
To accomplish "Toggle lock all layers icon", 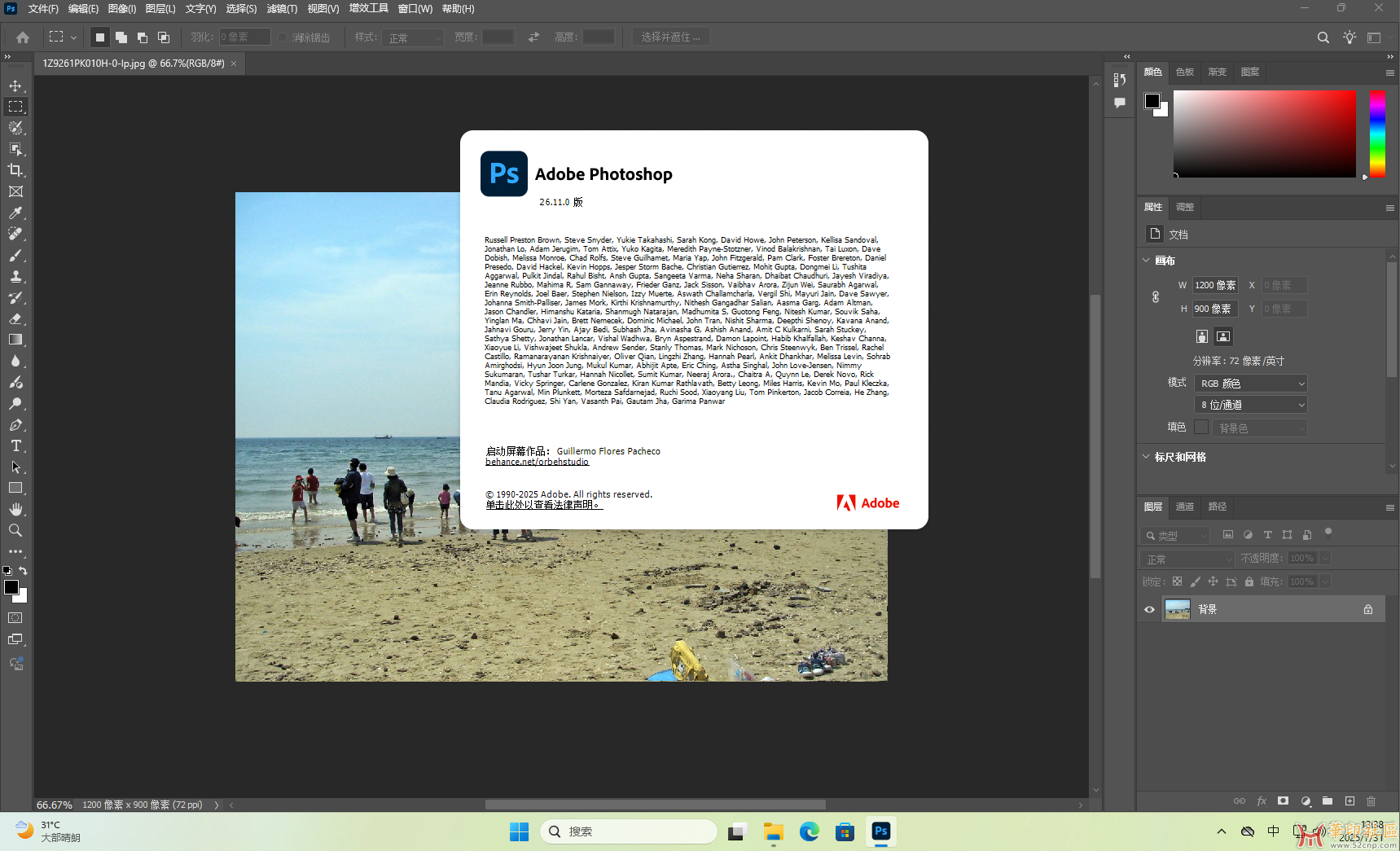I will click(1249, 581).
